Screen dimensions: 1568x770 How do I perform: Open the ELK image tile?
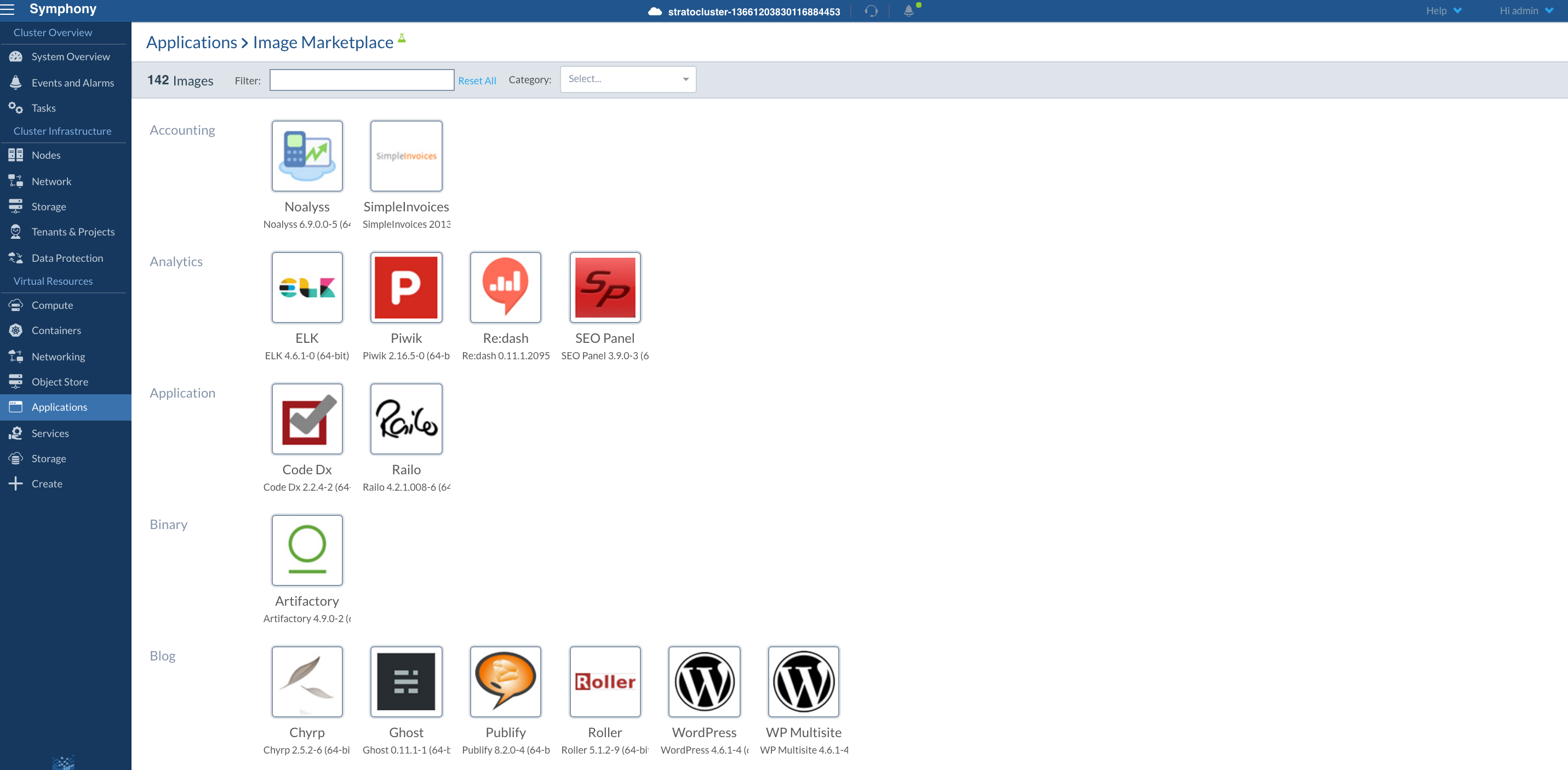click(307, 288)
